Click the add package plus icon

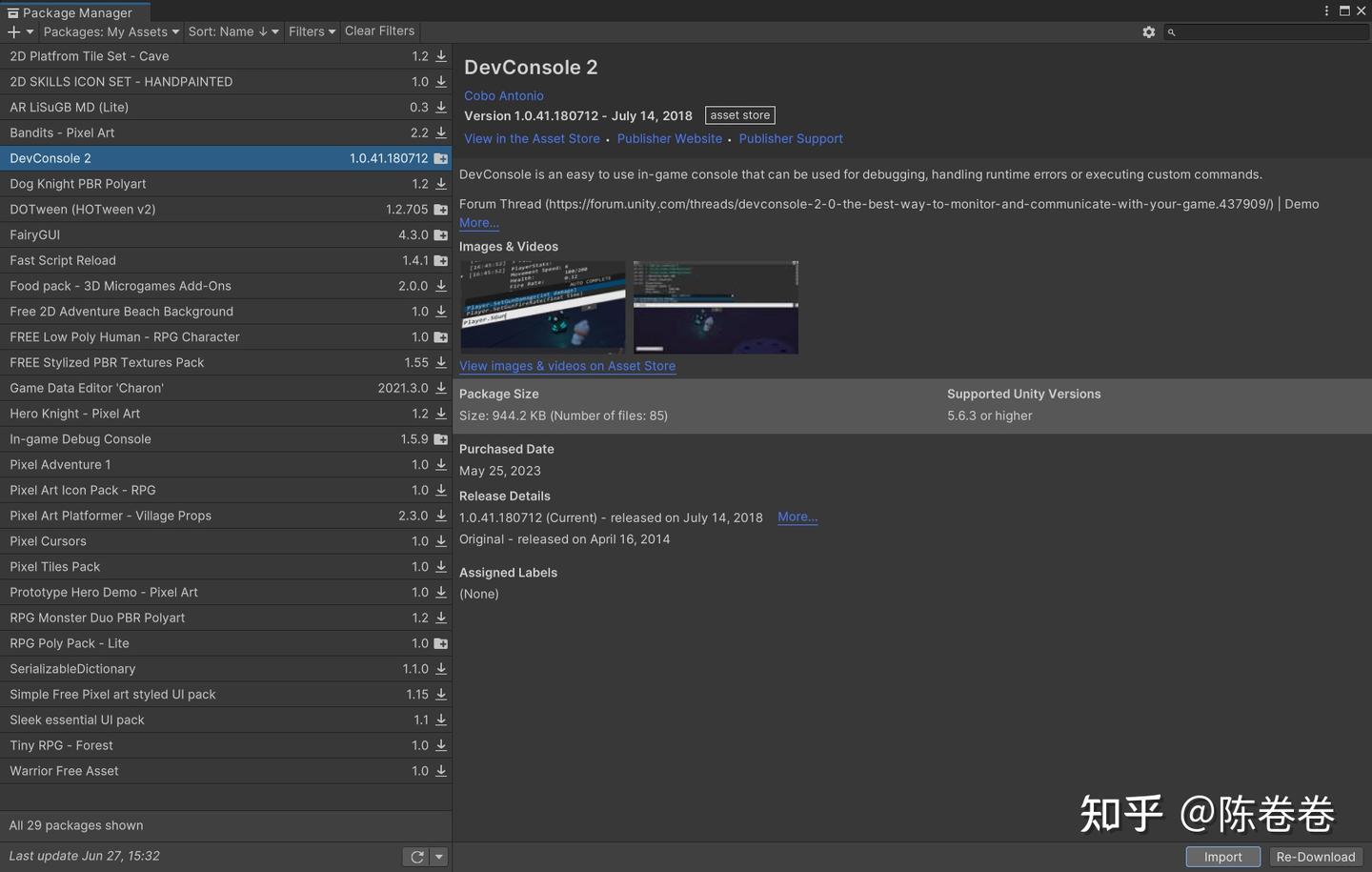coord(13,31)
